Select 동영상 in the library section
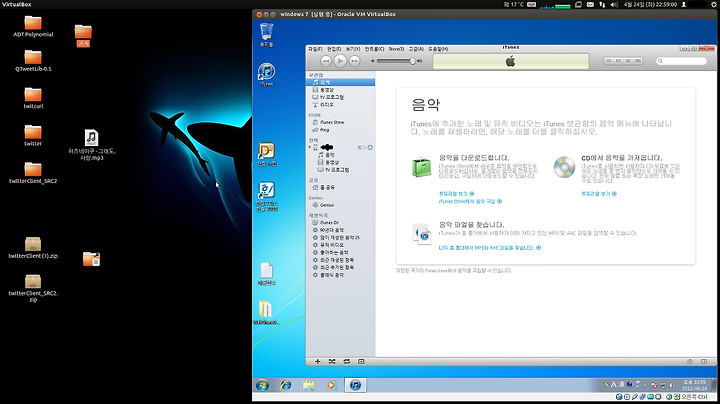Image resolution: width=720 pixels, height=404 pixels. [340, 90]
